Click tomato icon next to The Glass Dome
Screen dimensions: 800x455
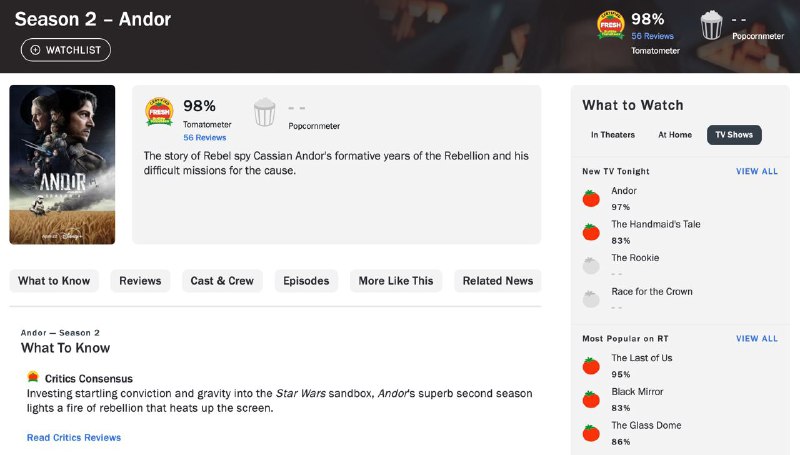pyautogui.click(x=591, y=433)
